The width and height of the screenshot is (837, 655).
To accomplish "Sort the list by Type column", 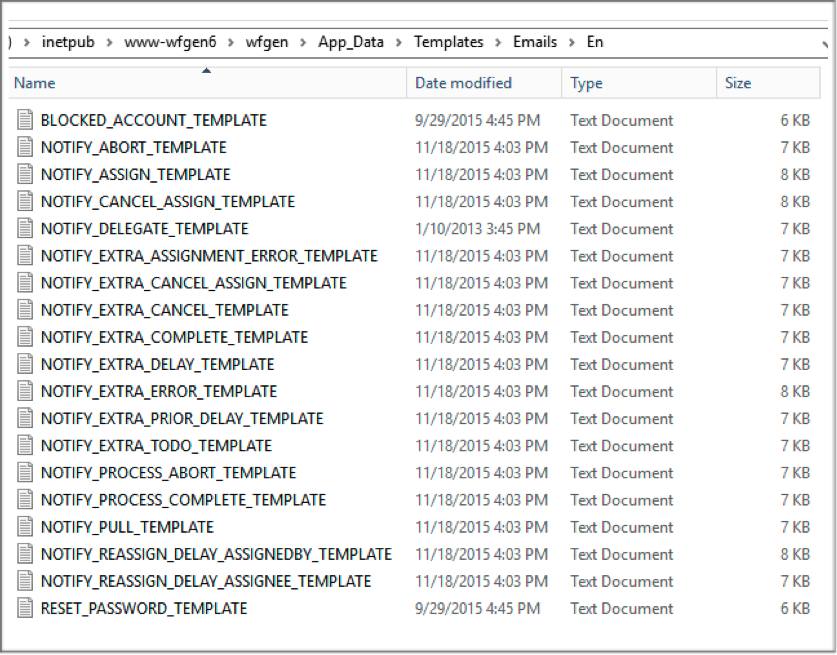I will coord(586,83).
